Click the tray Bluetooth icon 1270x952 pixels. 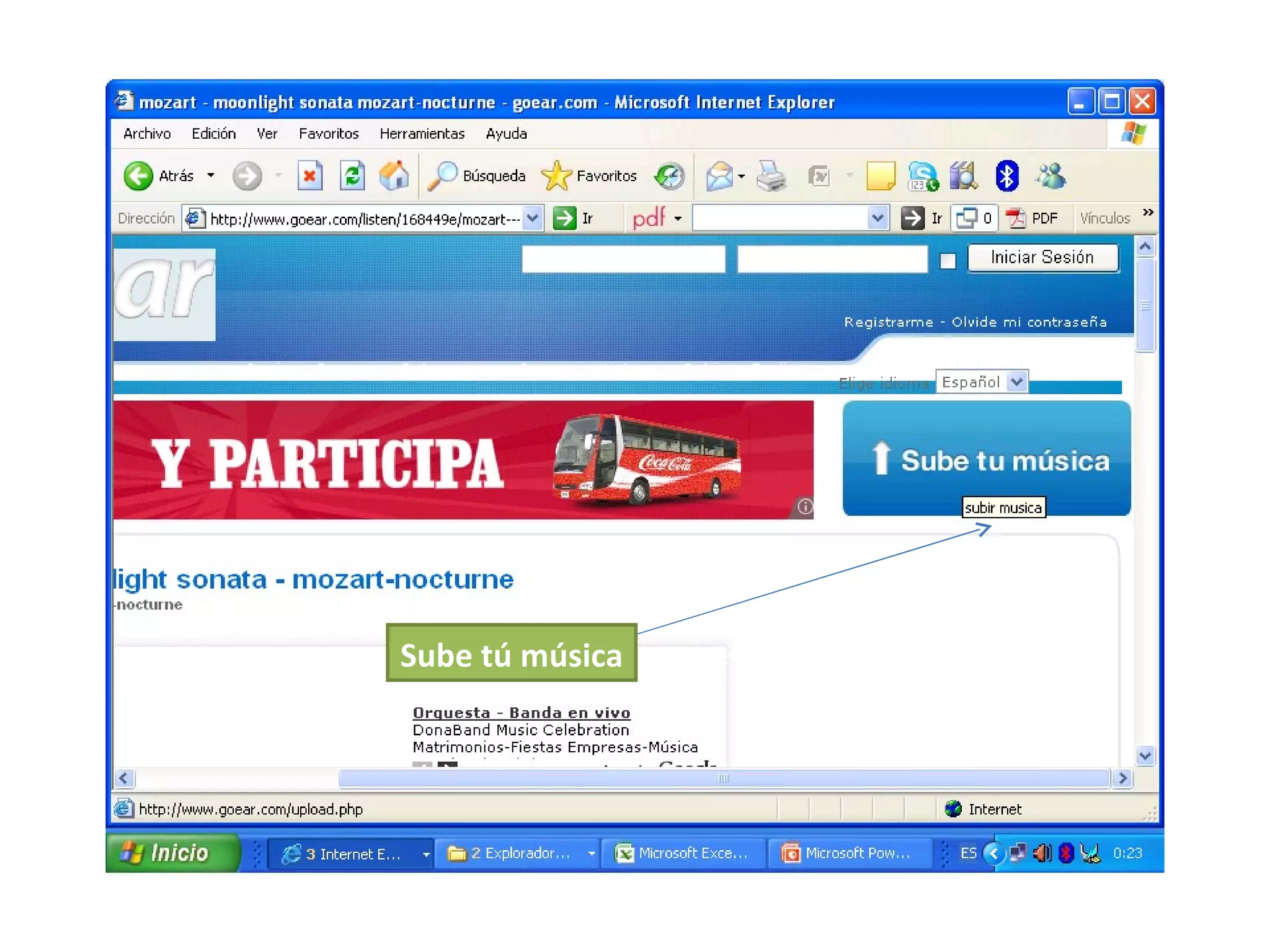tap(1066, 853)
